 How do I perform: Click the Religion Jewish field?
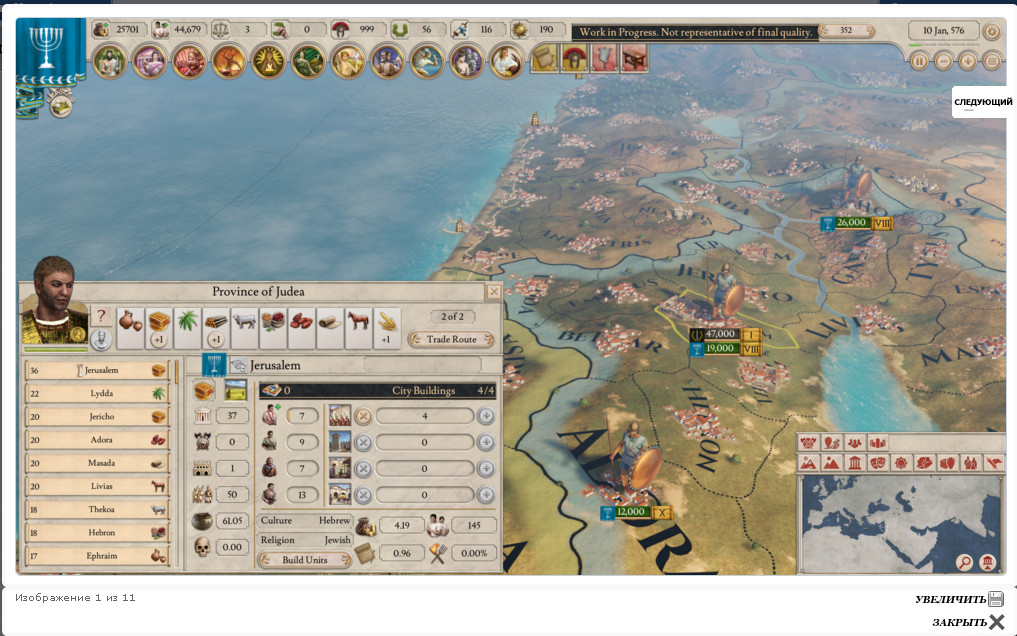[305, 540]
